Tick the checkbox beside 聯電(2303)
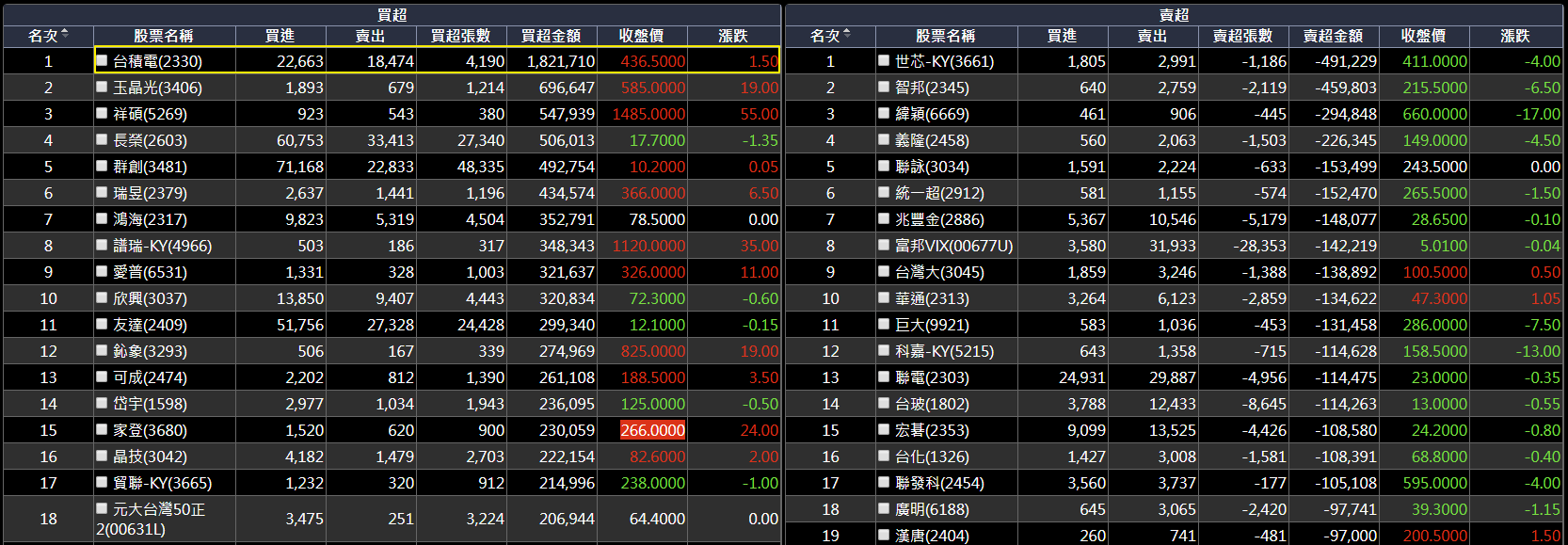The height and width of the screenshot is (545, 1568). click(x=884, y=377)
